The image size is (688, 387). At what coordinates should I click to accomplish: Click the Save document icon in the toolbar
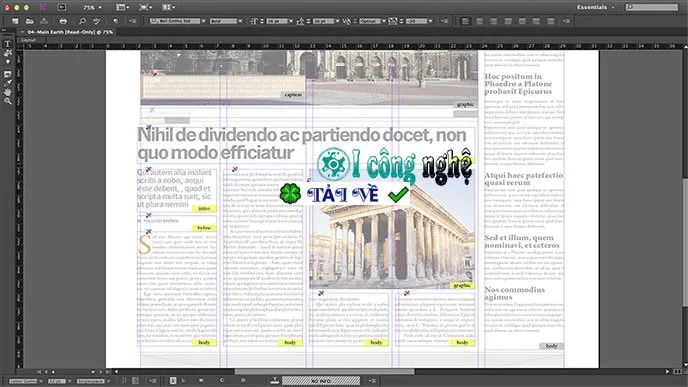[44, 21]
